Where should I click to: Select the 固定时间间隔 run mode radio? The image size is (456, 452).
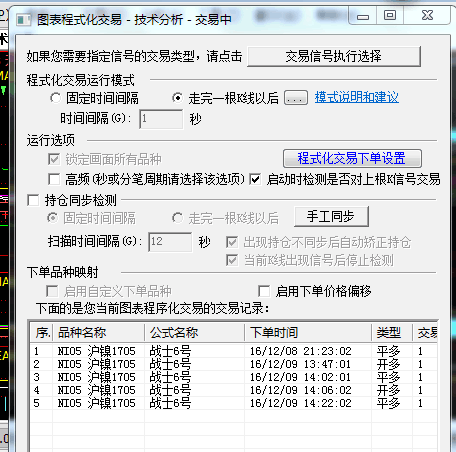56,98
